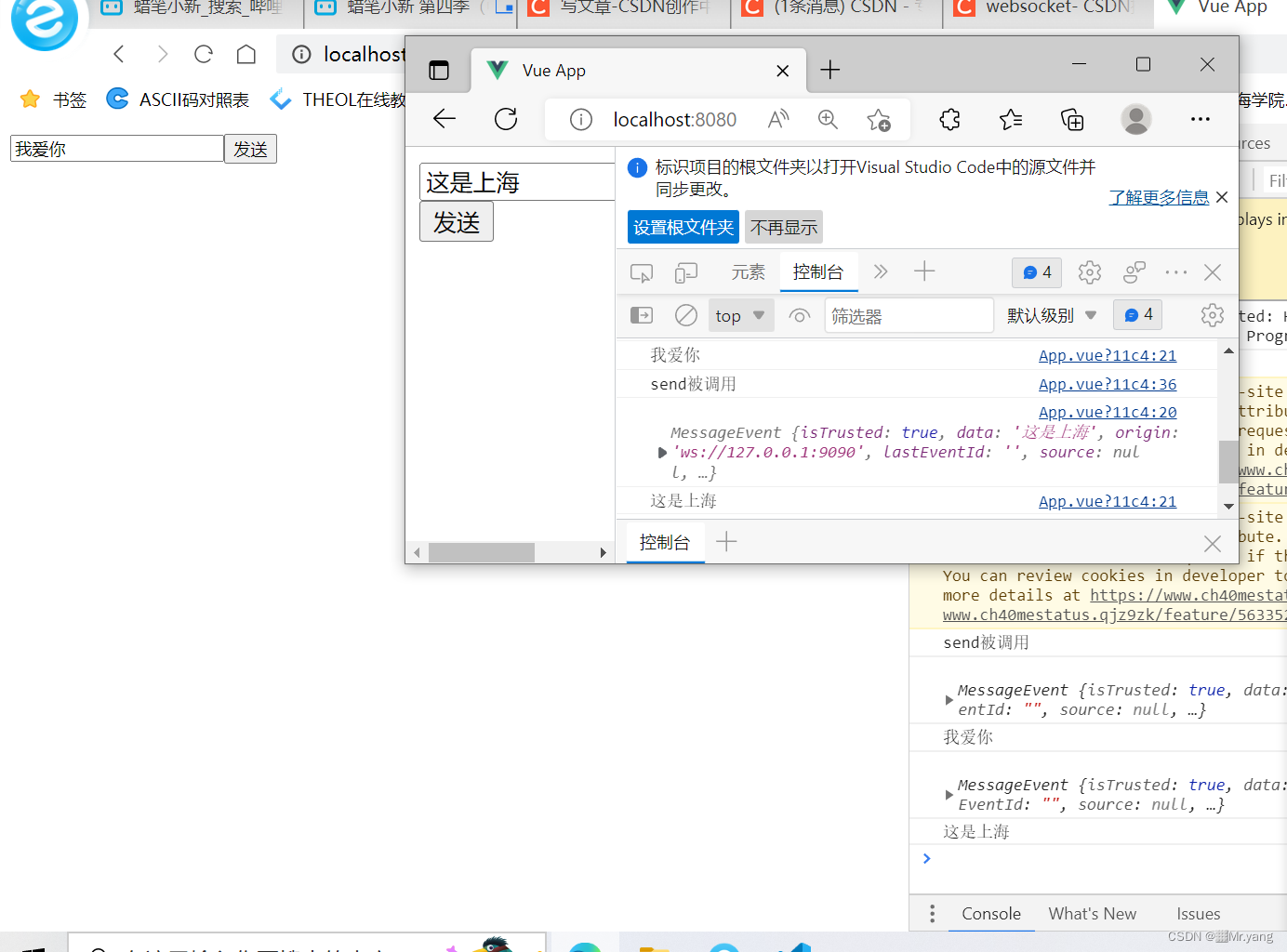The width and height of the screenshot is (1287, 952).
Task: Open Edge settings and more menu
Action: click(x=1201, y=119)
